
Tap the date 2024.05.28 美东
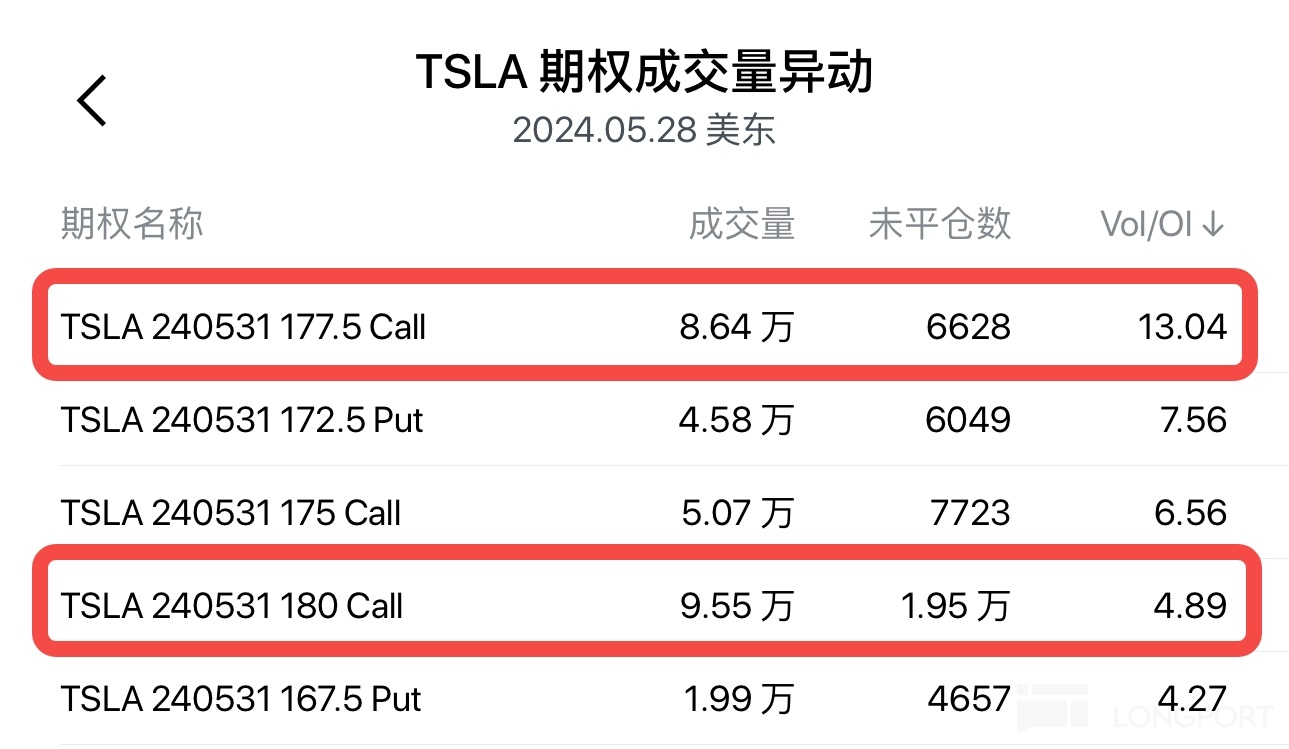(644, 131)
